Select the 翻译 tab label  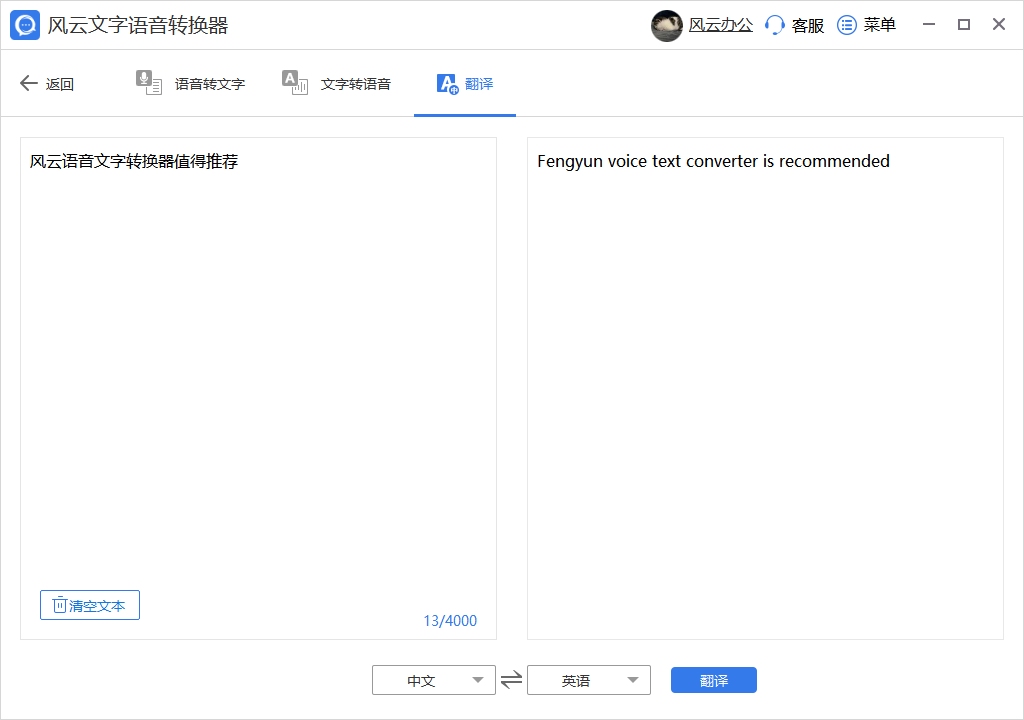click(x=479, y=84)
